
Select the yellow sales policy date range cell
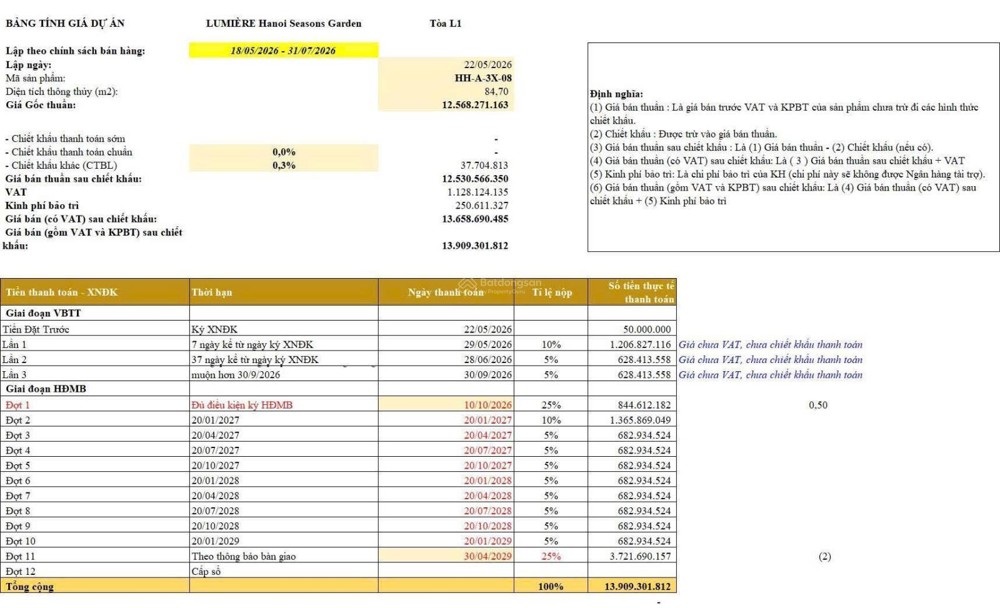pos(284,50)
